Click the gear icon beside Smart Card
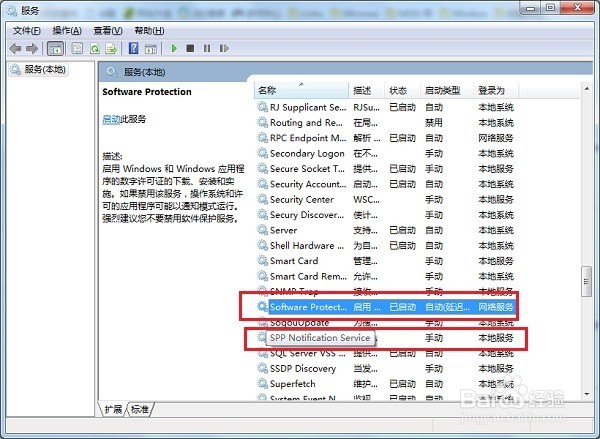 [x=262, y=260]
